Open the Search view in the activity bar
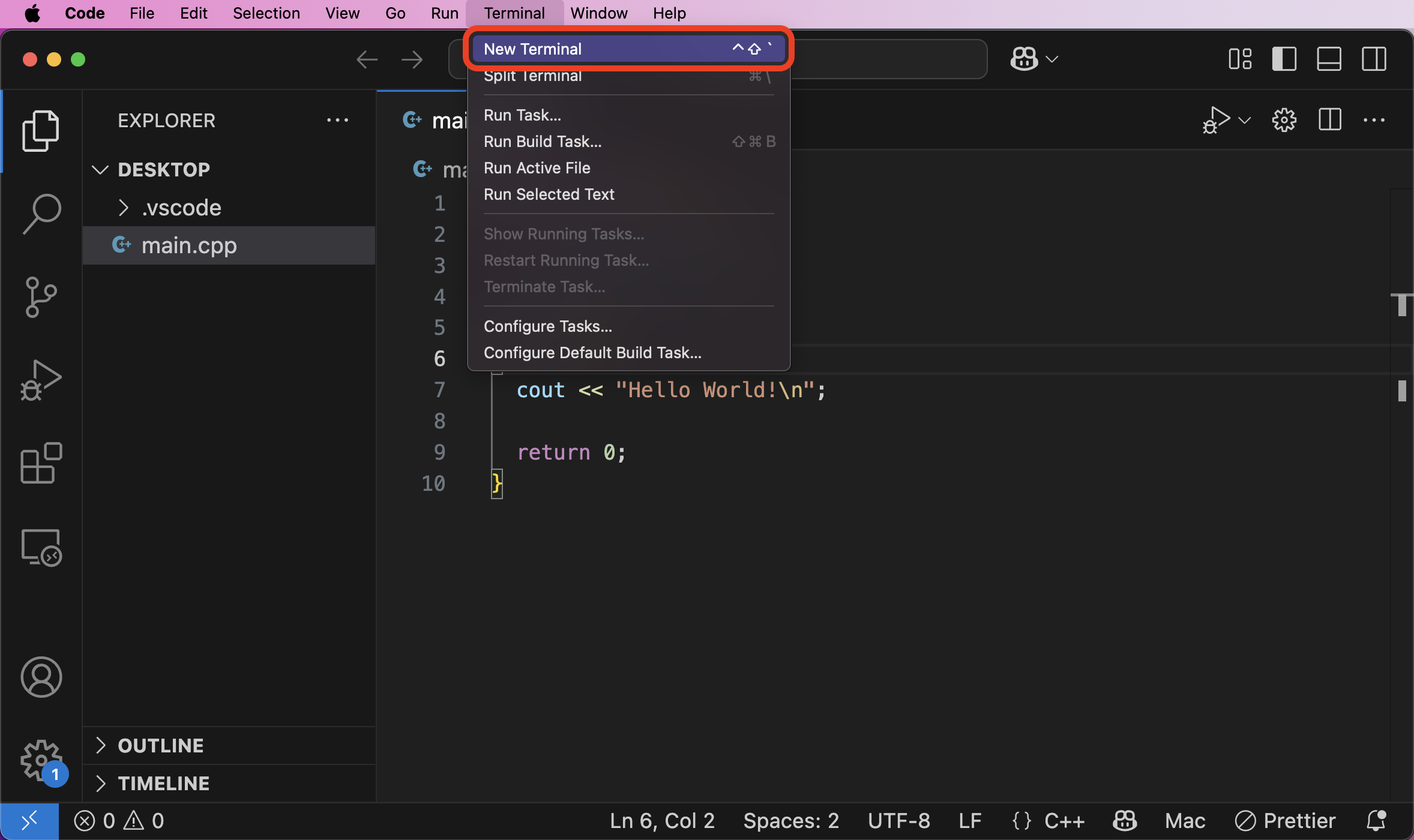This screenshot has width=1414, height=840. click(40, 213)
